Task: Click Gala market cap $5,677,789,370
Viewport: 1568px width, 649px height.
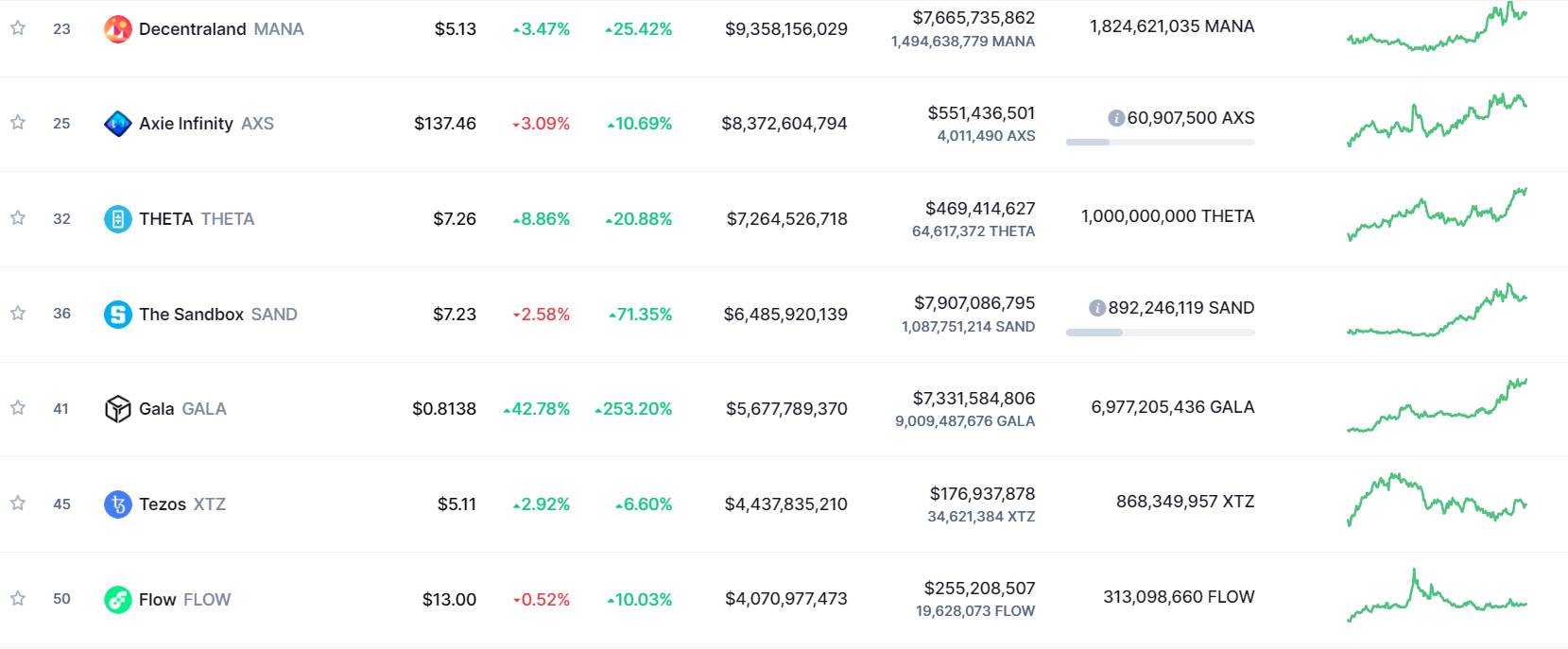Action: click(x=786, y=409)
